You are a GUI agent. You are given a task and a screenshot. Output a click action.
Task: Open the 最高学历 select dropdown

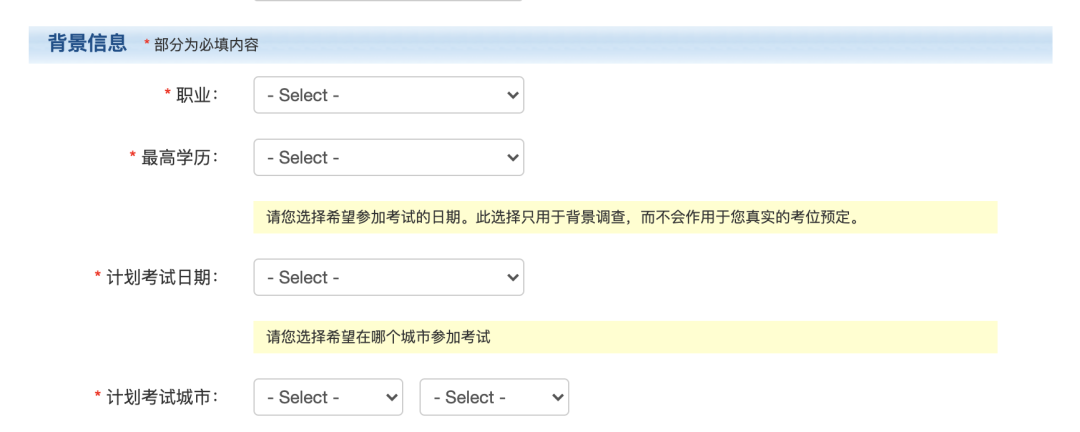pos(388,158)
